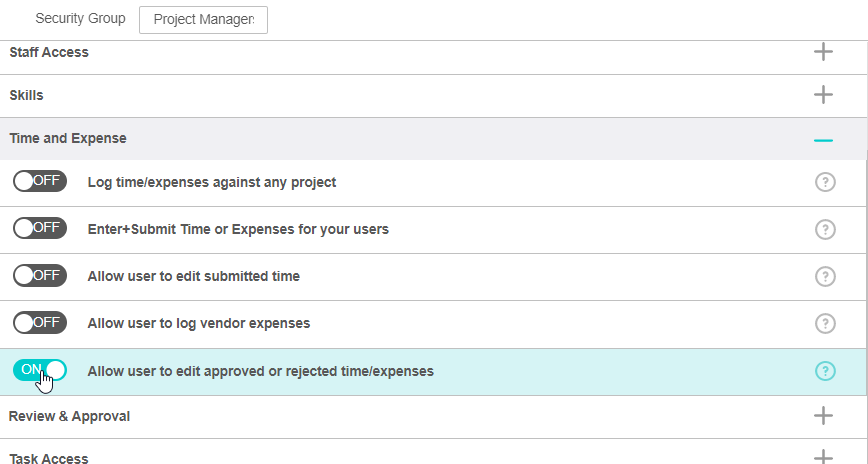Click the Staff Access section header
The width and height of the screenshot is (868, 464).
tap(49, 52)
